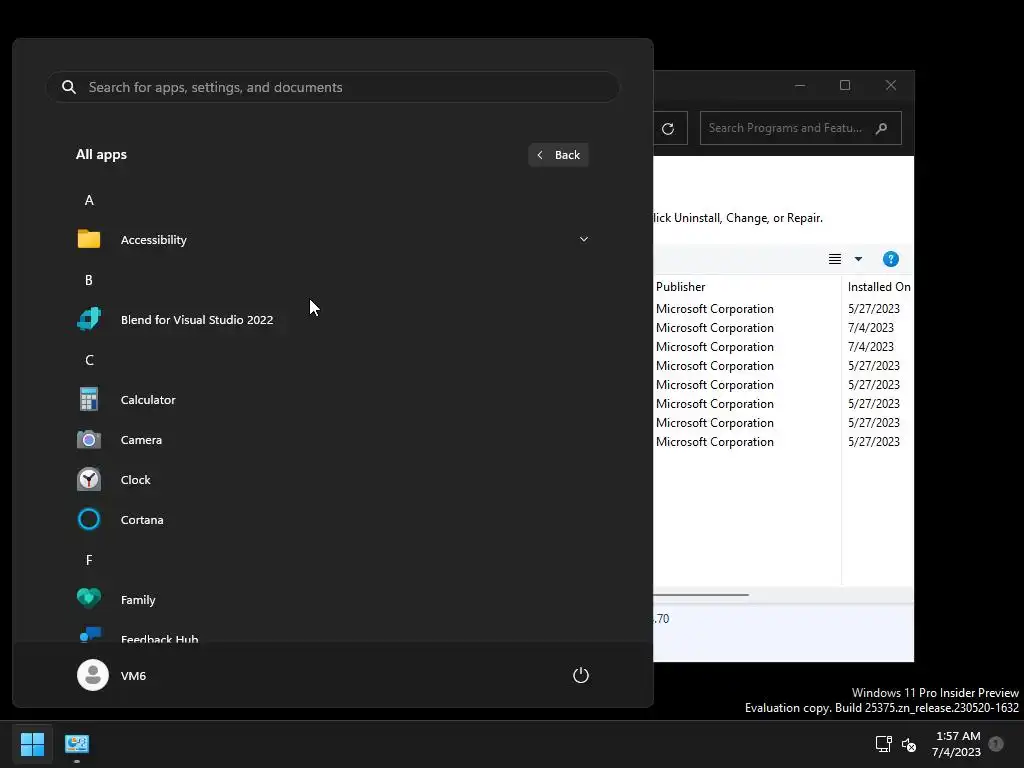Screen dimensions: 1024x768
Task: Click first Microsoft Corporation publisher cell
Action: (714, 309)
